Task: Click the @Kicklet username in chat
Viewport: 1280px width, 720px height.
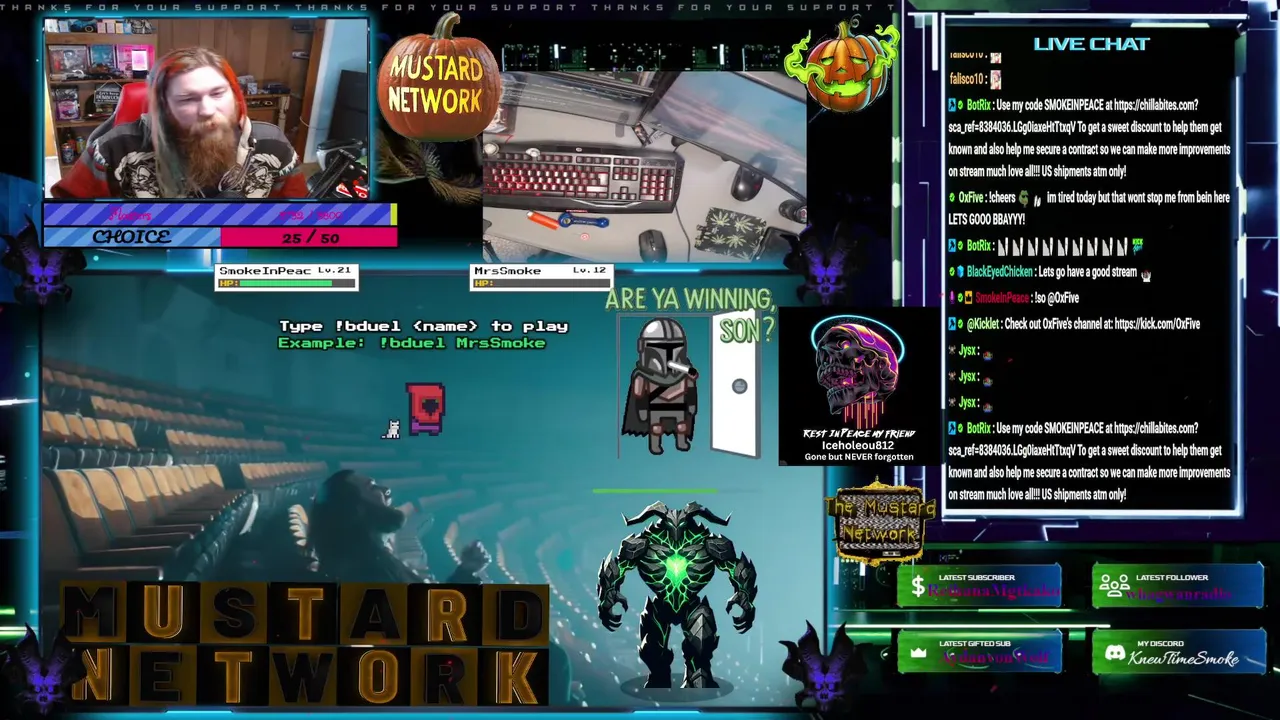Action: (x=982, y=324)
